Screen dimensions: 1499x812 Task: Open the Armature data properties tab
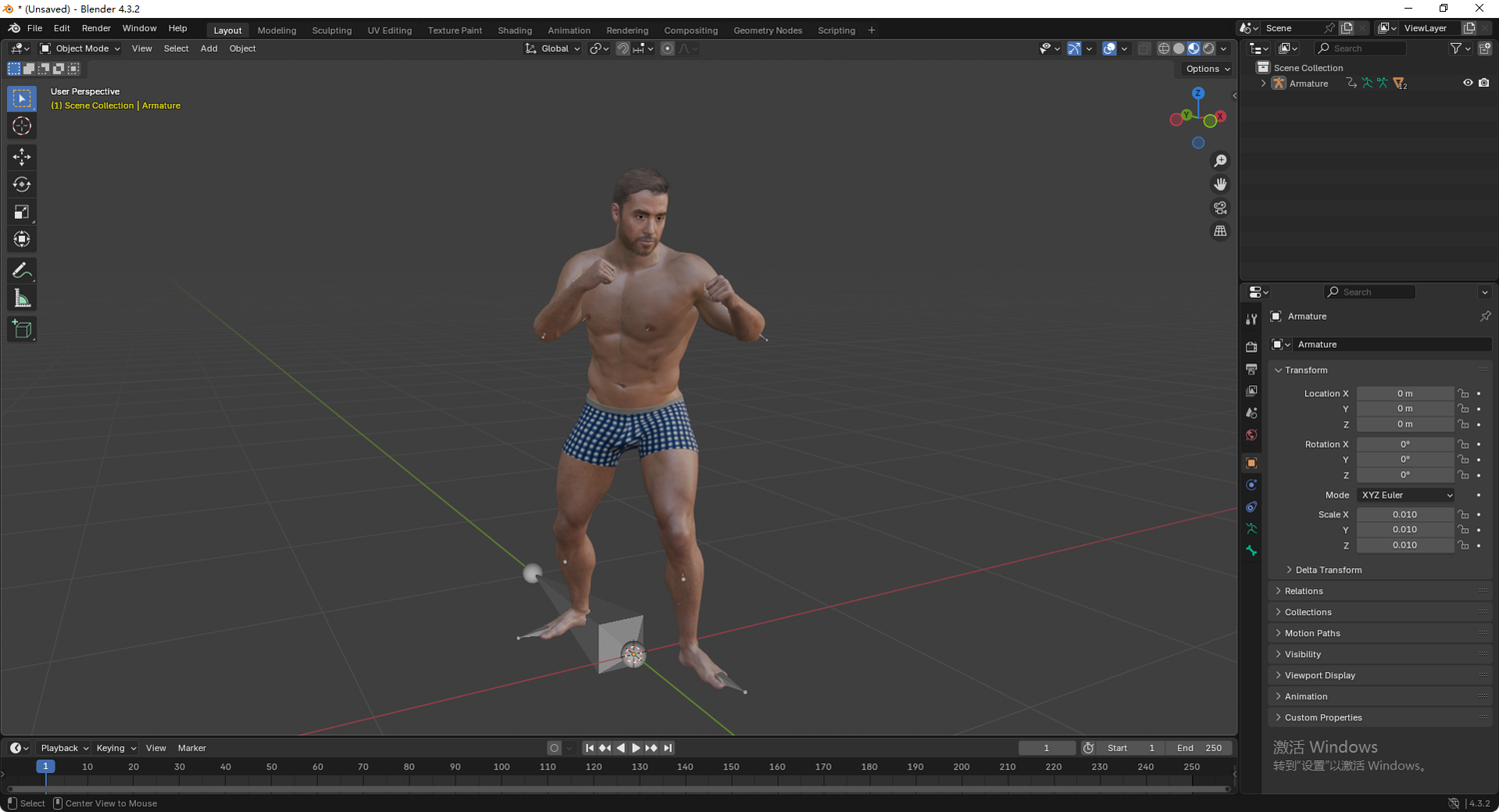1251,528
